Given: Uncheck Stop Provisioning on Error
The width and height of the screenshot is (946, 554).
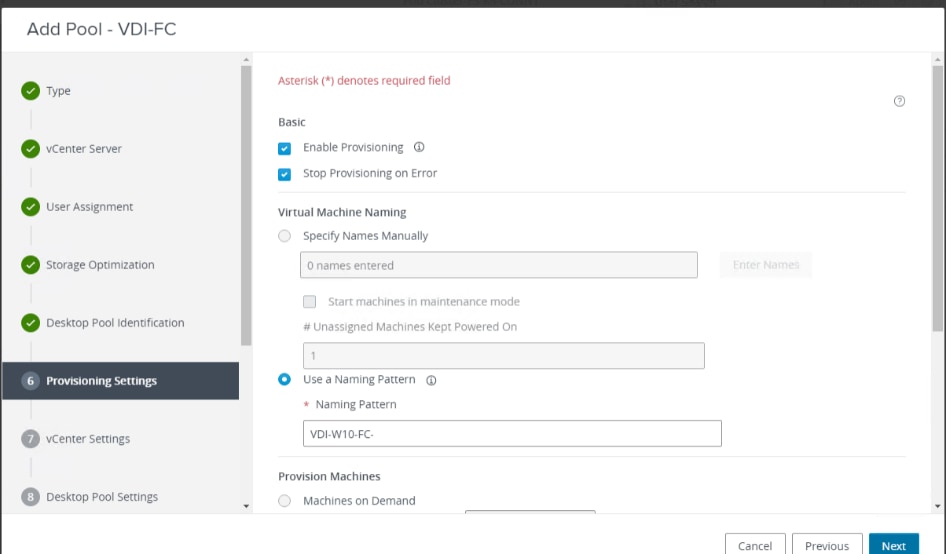Looking at the screenshot, I should [285, 174].
